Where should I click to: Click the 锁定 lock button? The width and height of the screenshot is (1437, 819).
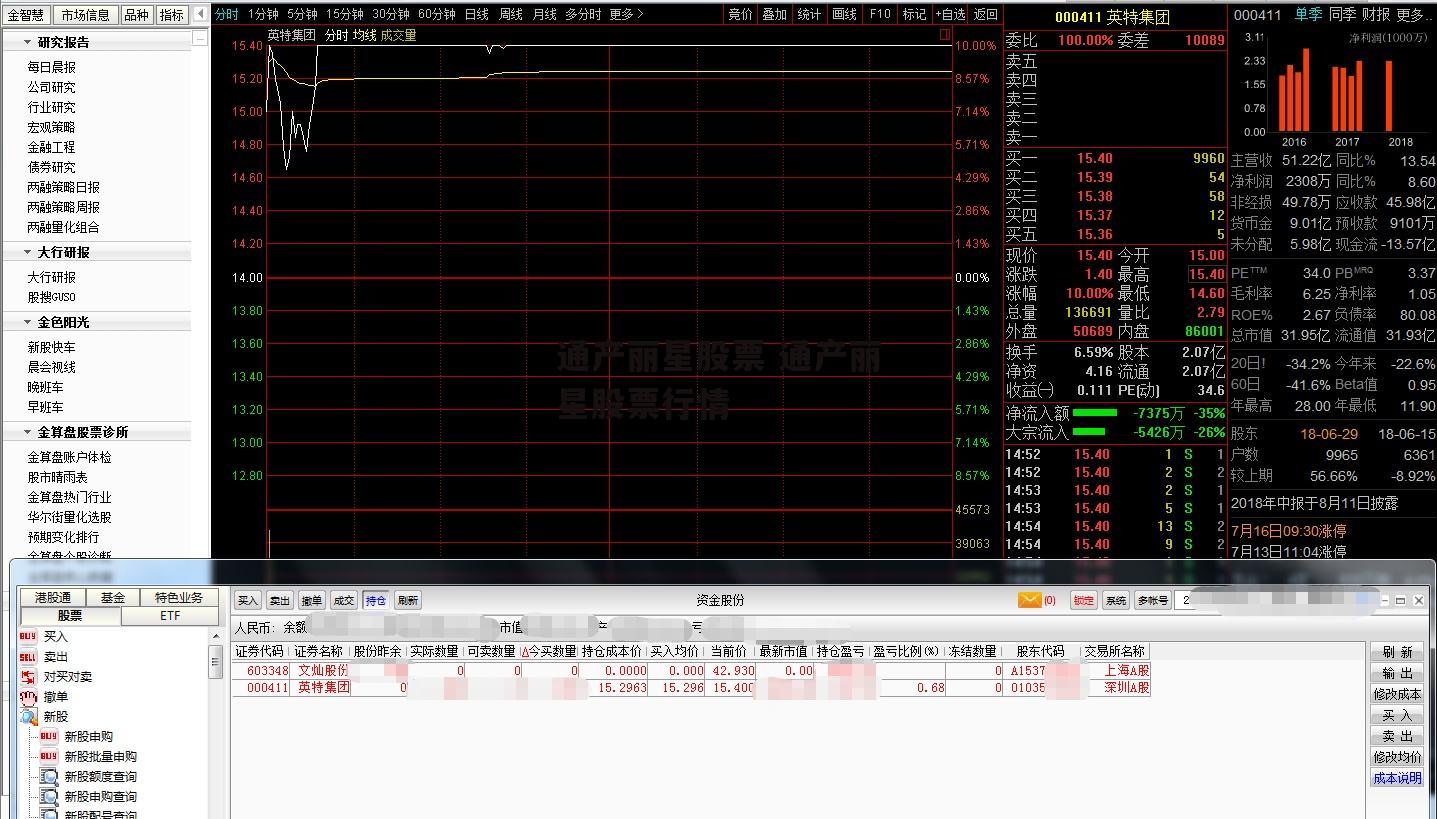1084,600
